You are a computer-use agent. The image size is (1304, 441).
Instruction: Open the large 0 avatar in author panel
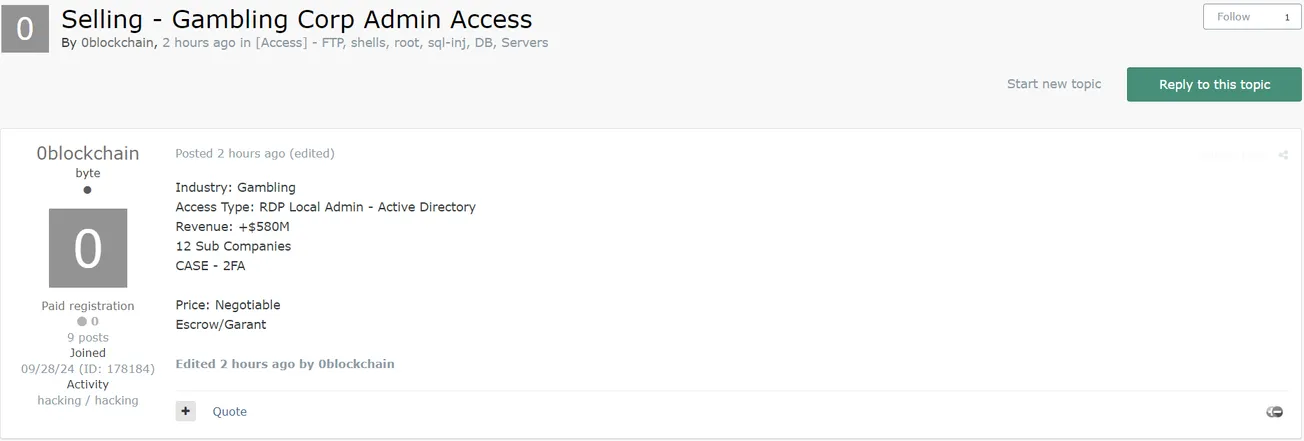88,248
